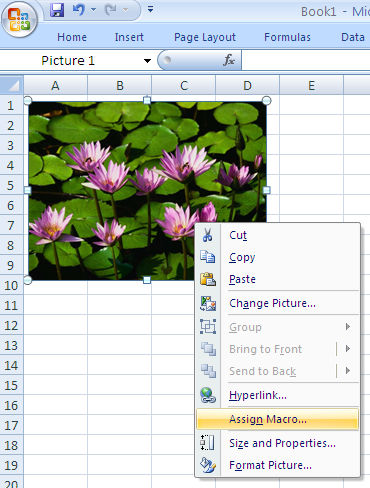Click the bottom-left picture resize handle
The height and width of the screenshot is (488, 370).
pos(28,280)
